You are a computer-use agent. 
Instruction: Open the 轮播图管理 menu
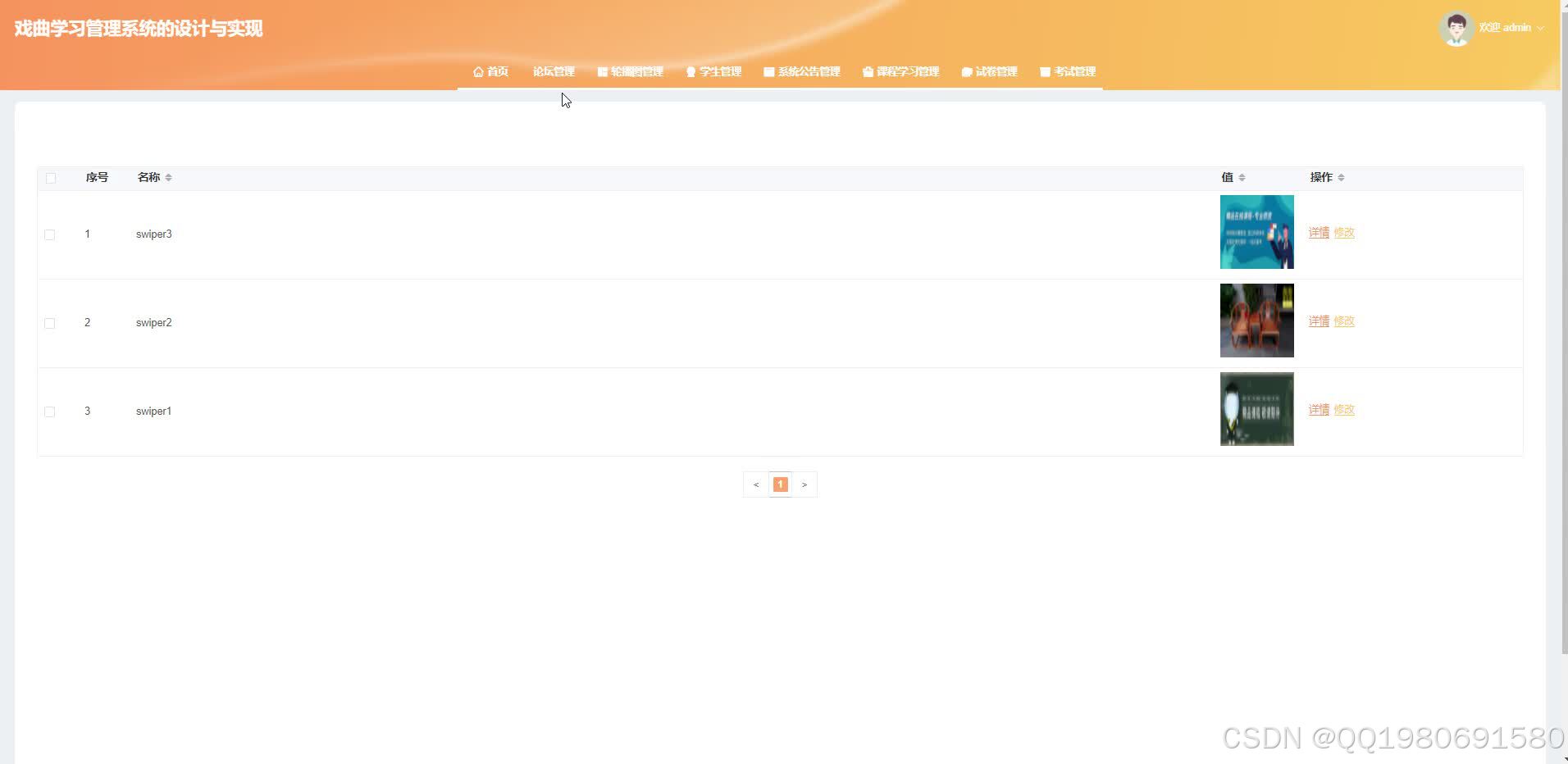click(630, 72)
